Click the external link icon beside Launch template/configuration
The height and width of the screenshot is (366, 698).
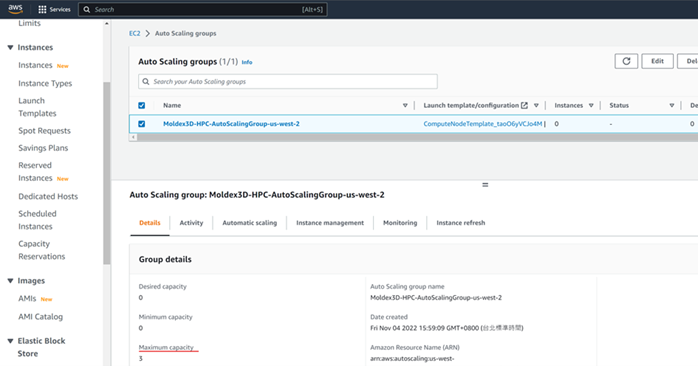[x=524, y=106]
